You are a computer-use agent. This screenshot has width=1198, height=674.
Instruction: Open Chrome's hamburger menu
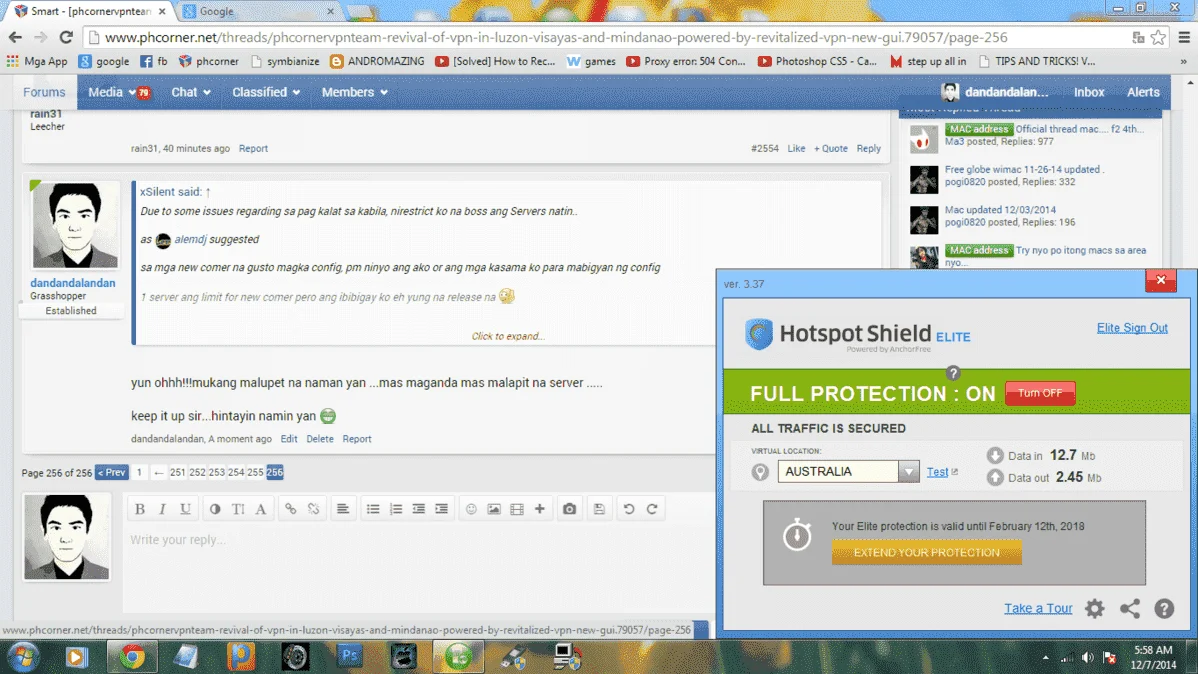(1184, 37)
